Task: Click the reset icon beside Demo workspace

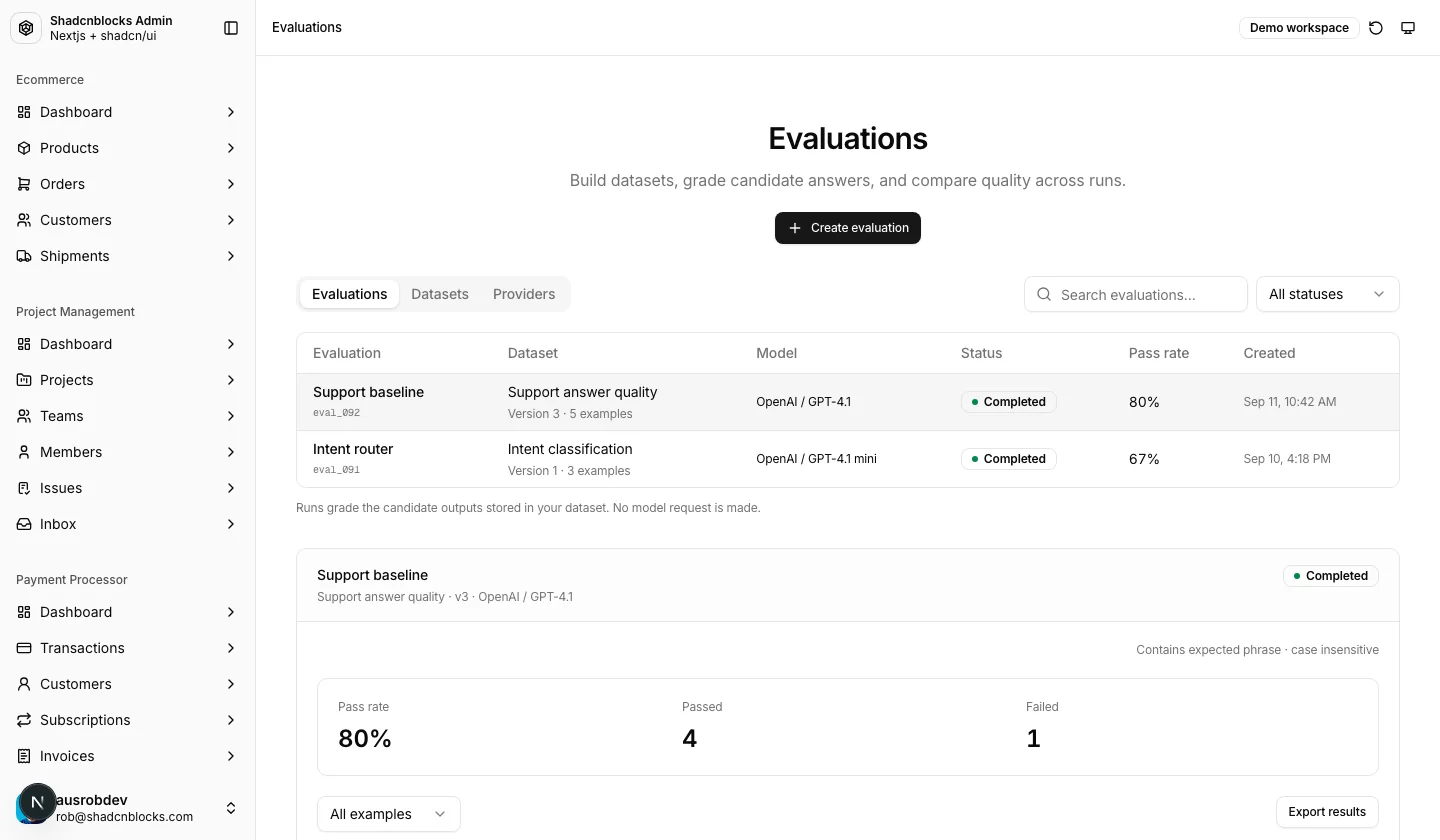Action: pos(1376,28)
